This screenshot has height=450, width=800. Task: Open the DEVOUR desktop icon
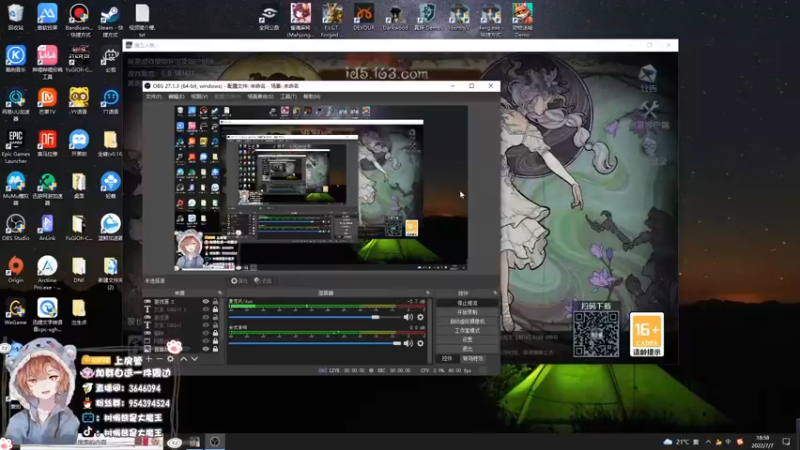[364, 17]
